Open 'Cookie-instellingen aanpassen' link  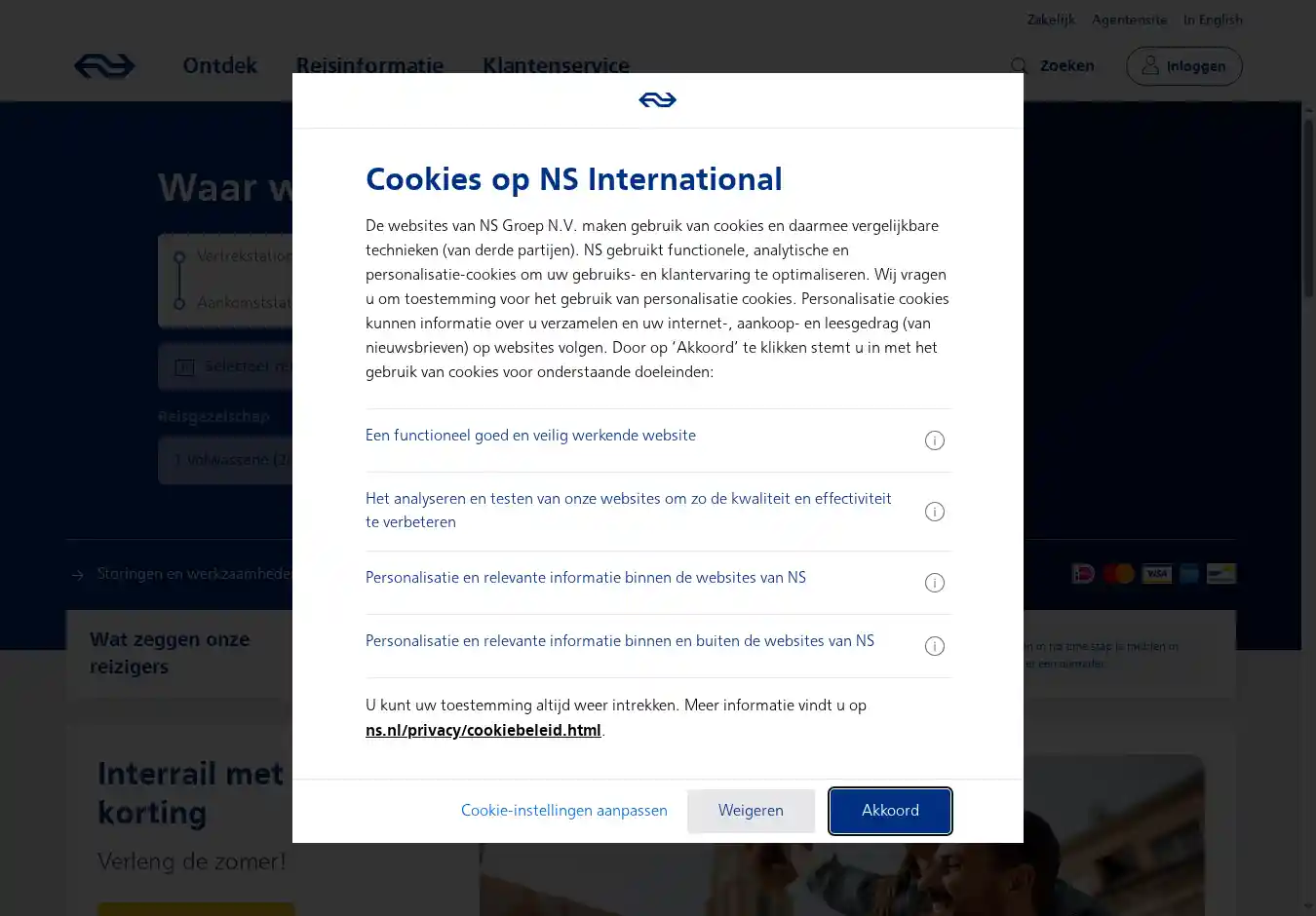point(564,811)
